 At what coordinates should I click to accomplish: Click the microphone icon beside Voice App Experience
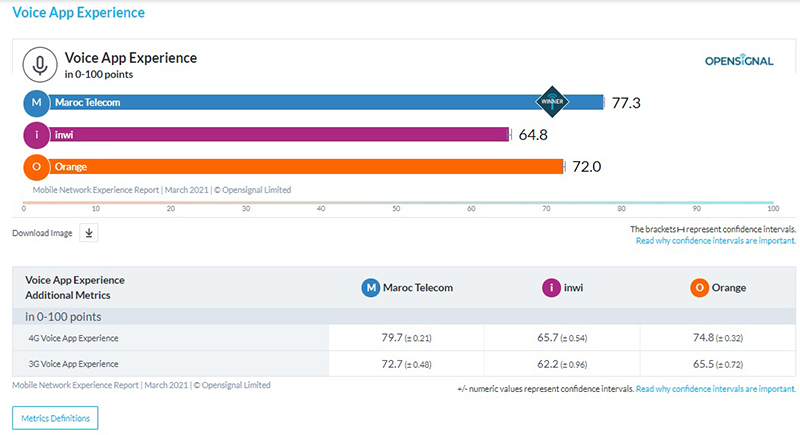(x=40, y=65)
